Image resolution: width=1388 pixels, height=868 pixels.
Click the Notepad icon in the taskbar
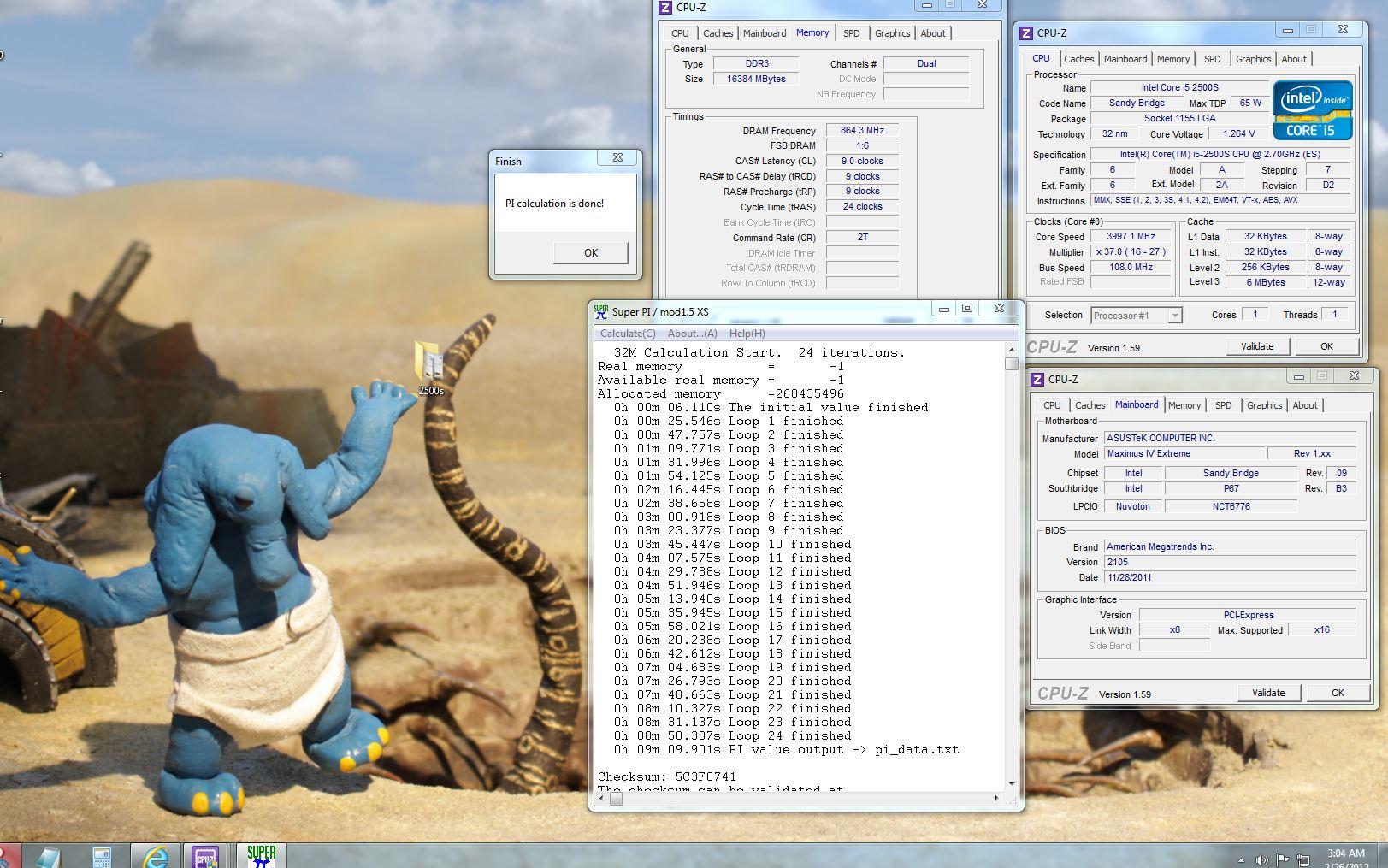point(48,856)
